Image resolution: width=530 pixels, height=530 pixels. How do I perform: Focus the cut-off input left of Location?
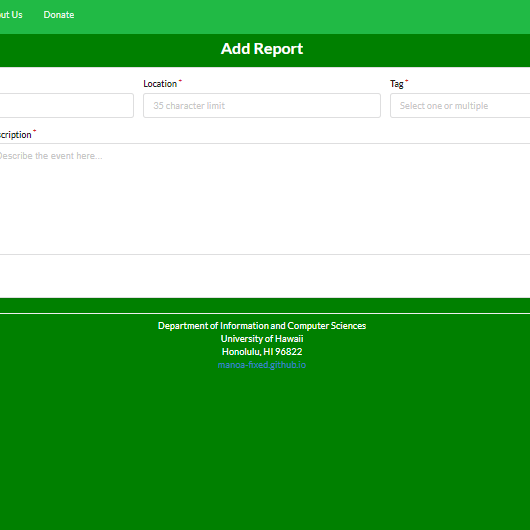[x=67, y=105]
